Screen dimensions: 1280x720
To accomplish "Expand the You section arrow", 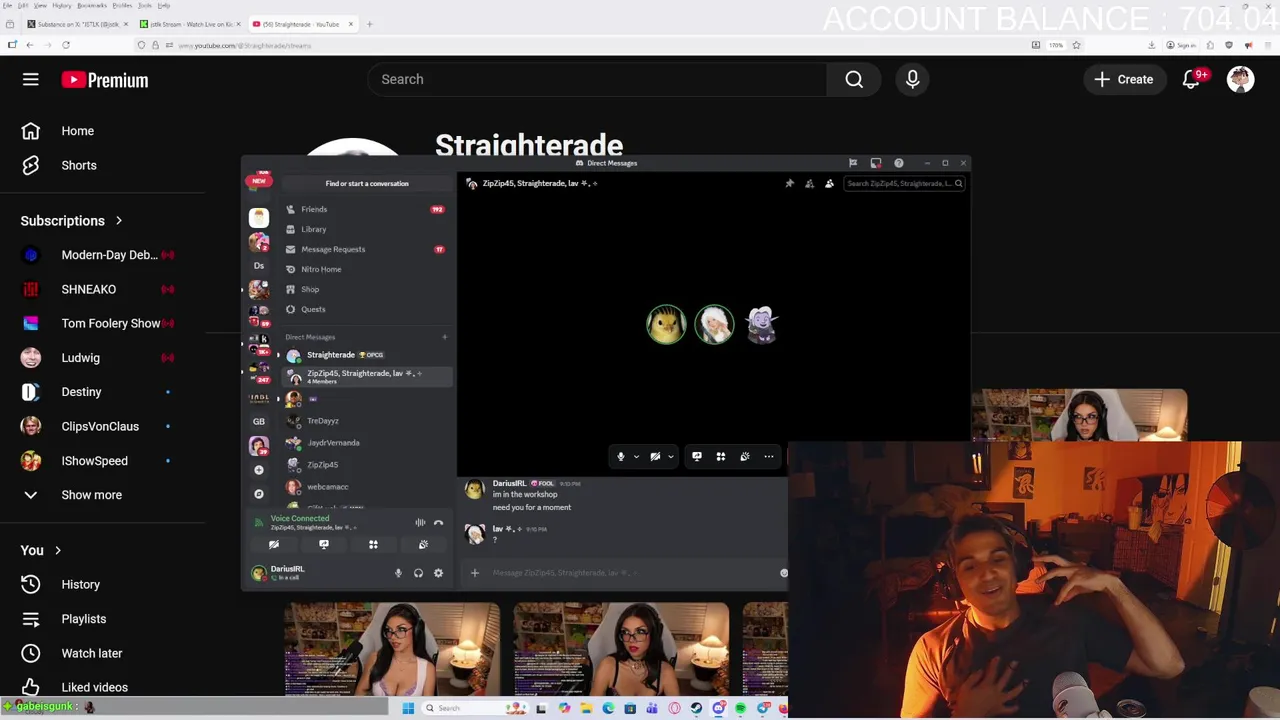I will coord(58,550).
